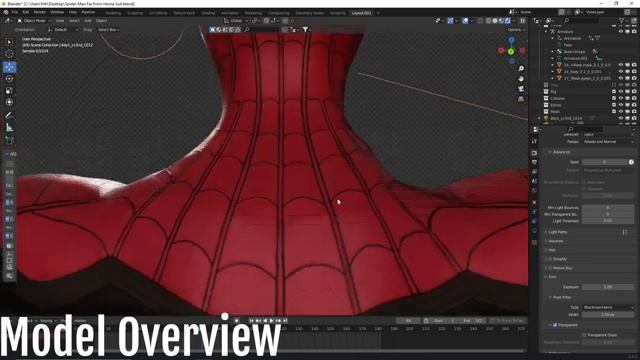Screen dimensions: 640x360
Task: Click the Light Paths presets icon
Action: coord(624,232)
